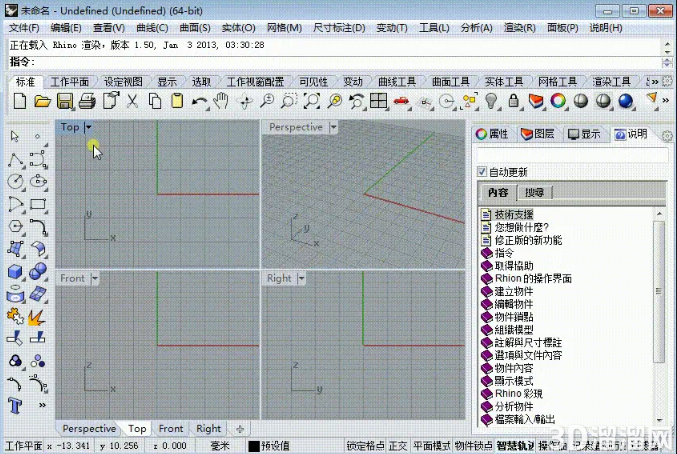Click the Zoom window dashed-rectangle icon
This screenshot has height=454, width=677.
coord(289,101)
